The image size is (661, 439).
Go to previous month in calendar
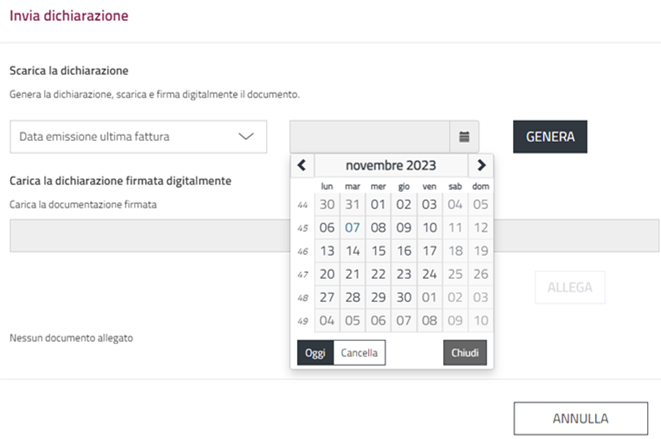pyautogui.click(x=302, y=165)
